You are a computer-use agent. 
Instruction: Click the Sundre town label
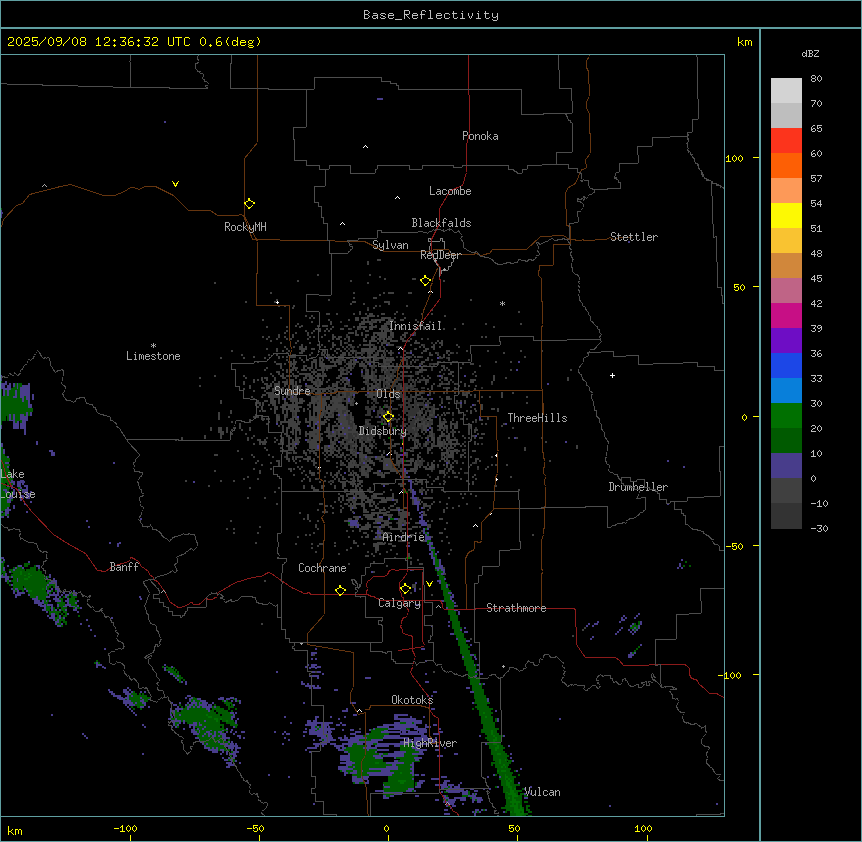pyautogui.click(x=292, y=391)
